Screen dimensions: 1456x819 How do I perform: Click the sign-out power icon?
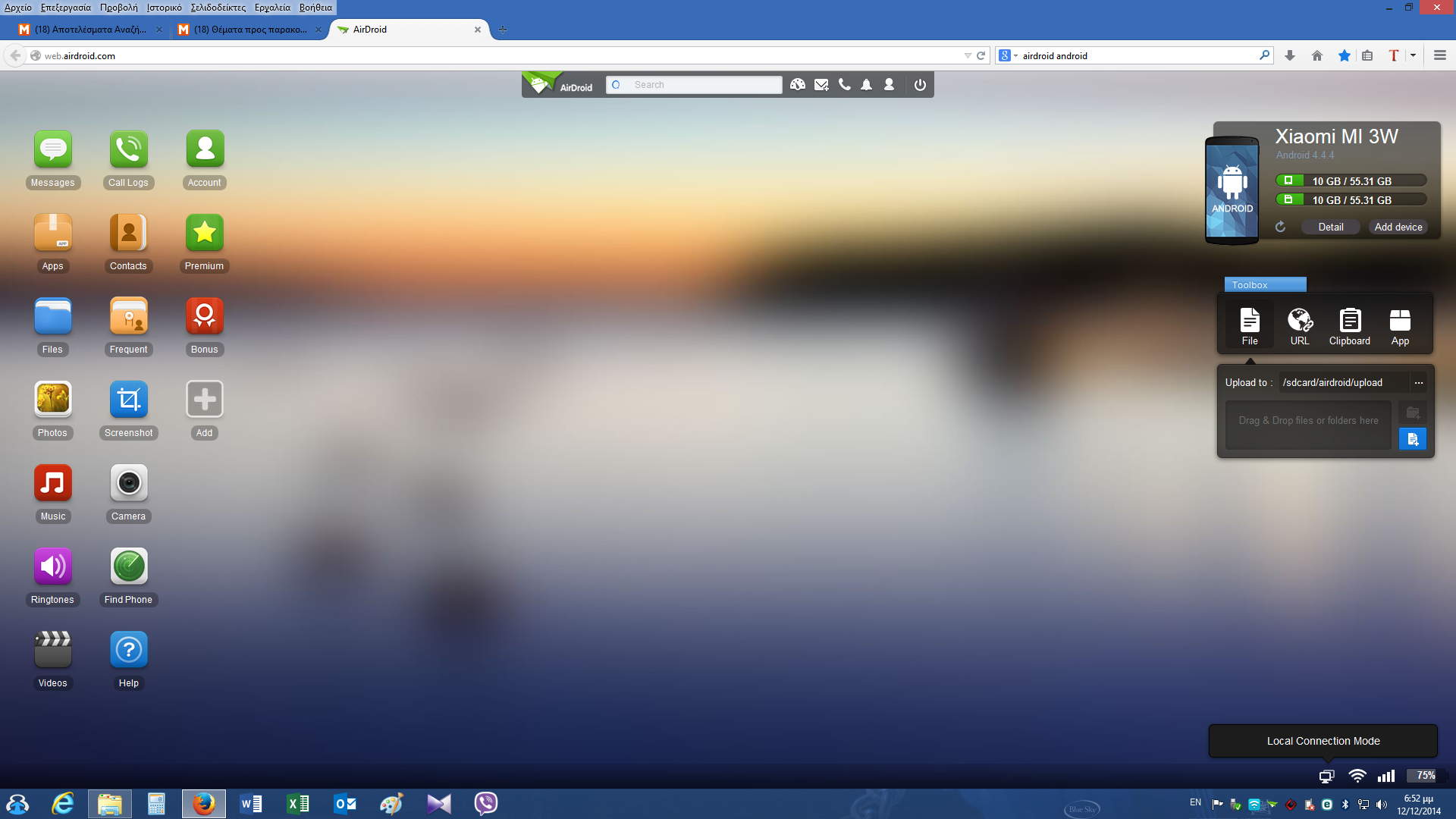click(x=920, y=85)
